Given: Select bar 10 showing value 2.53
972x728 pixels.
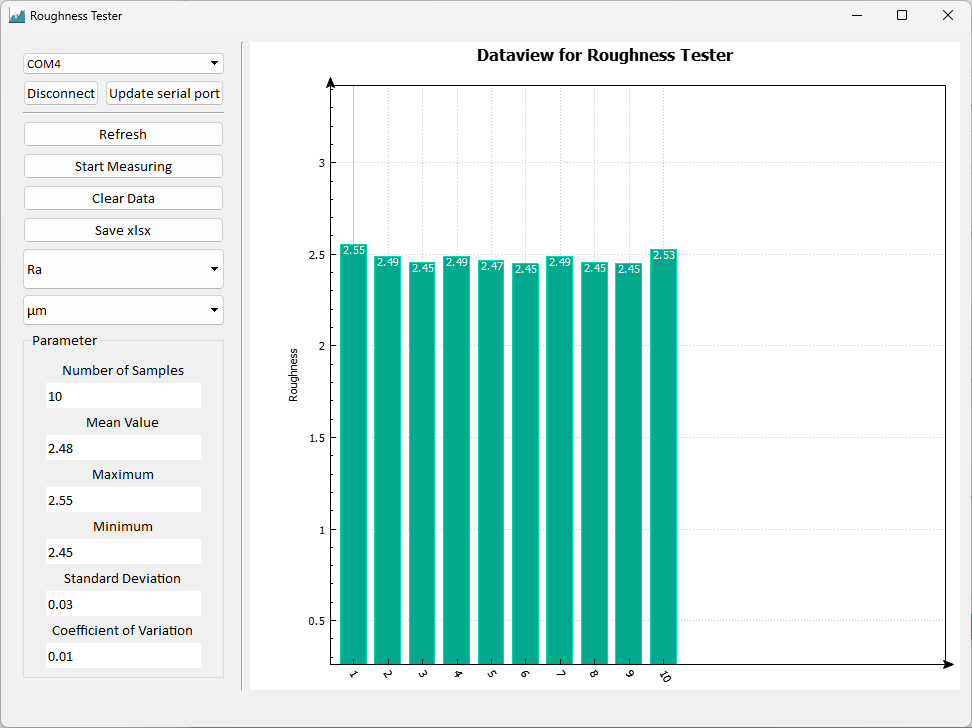Looking at the screenshot, I should click(663, 457).
